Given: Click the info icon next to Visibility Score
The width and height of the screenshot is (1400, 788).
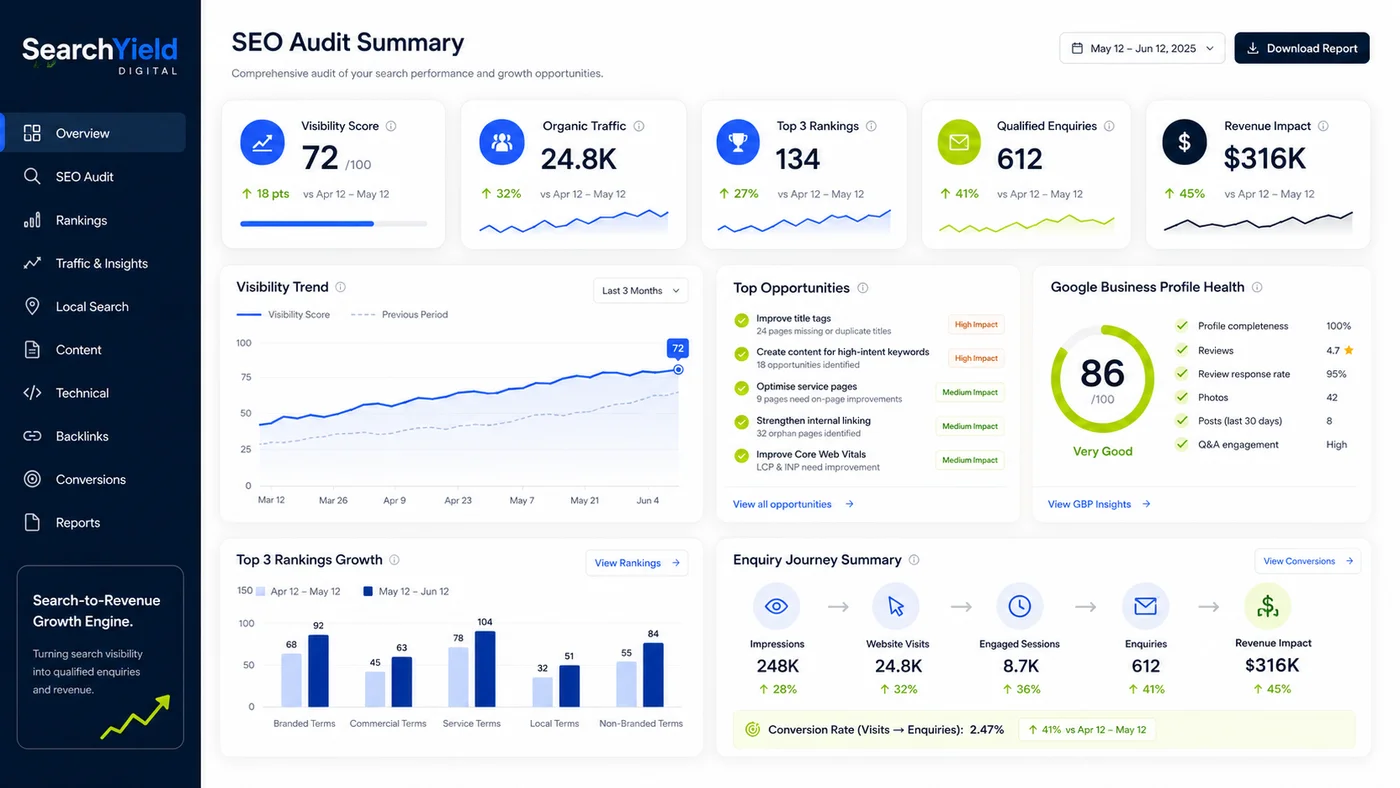Looking at the screenshot, I should pyautogui.click(x=391, y=126).
